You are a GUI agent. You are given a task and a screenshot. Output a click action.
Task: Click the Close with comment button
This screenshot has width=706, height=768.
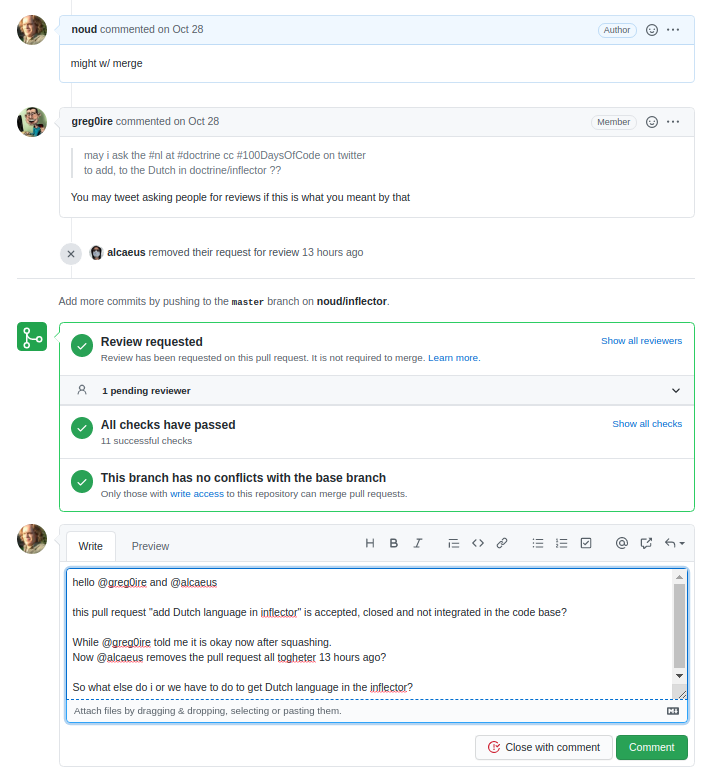544,747
